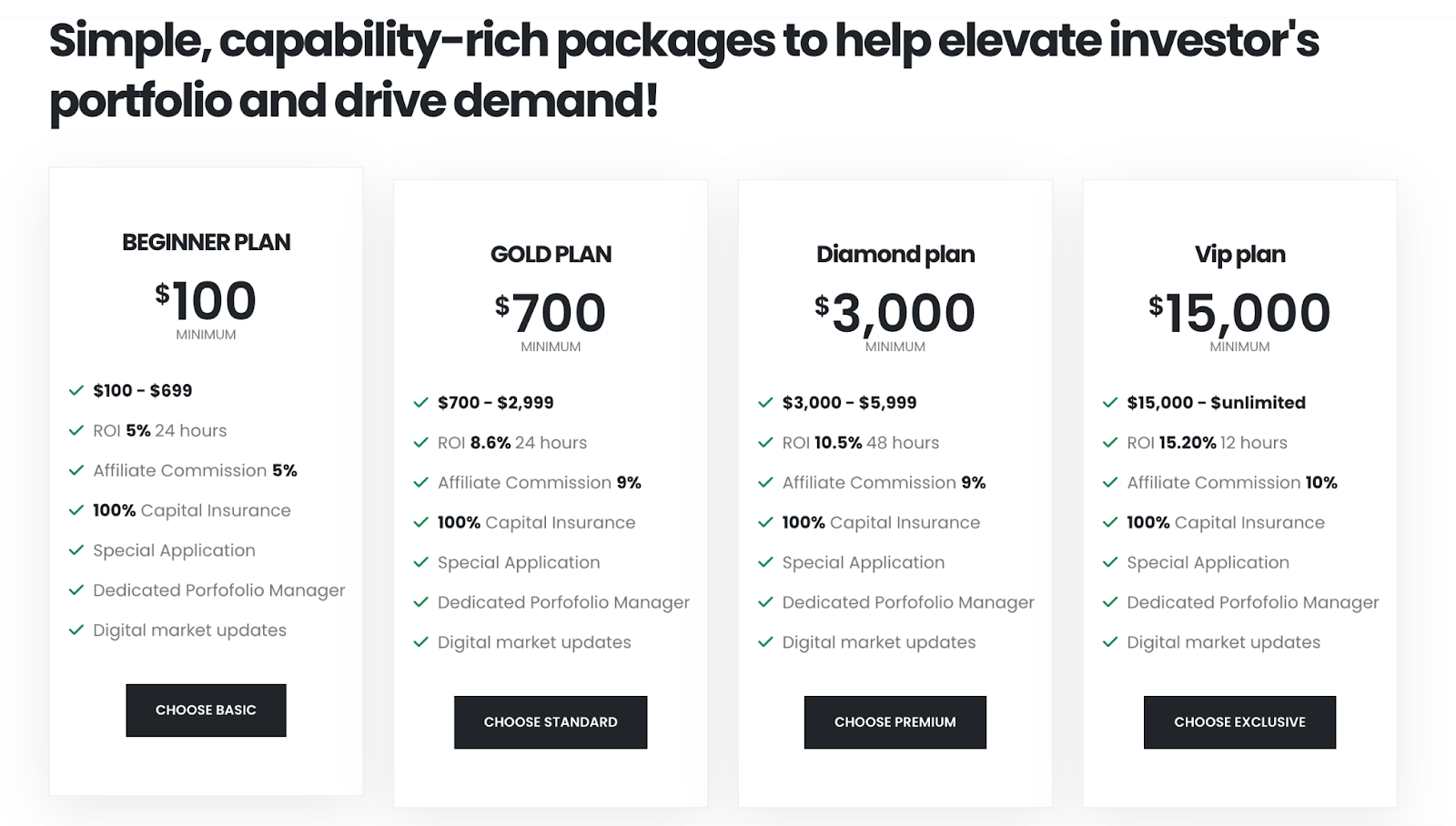Click checkmark by Gold plan Special Application
This screenshot has height=826, width=1456.
click(x=420, y=562)
